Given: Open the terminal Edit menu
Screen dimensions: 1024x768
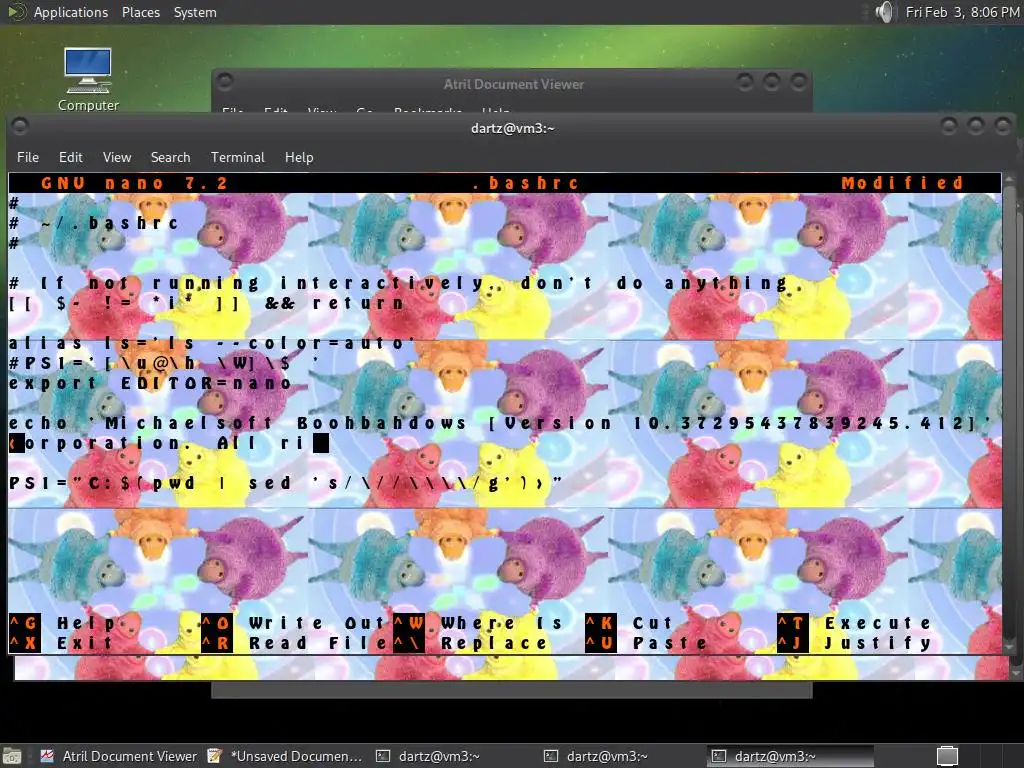Looking at the screenshot, I should [71, 157].
